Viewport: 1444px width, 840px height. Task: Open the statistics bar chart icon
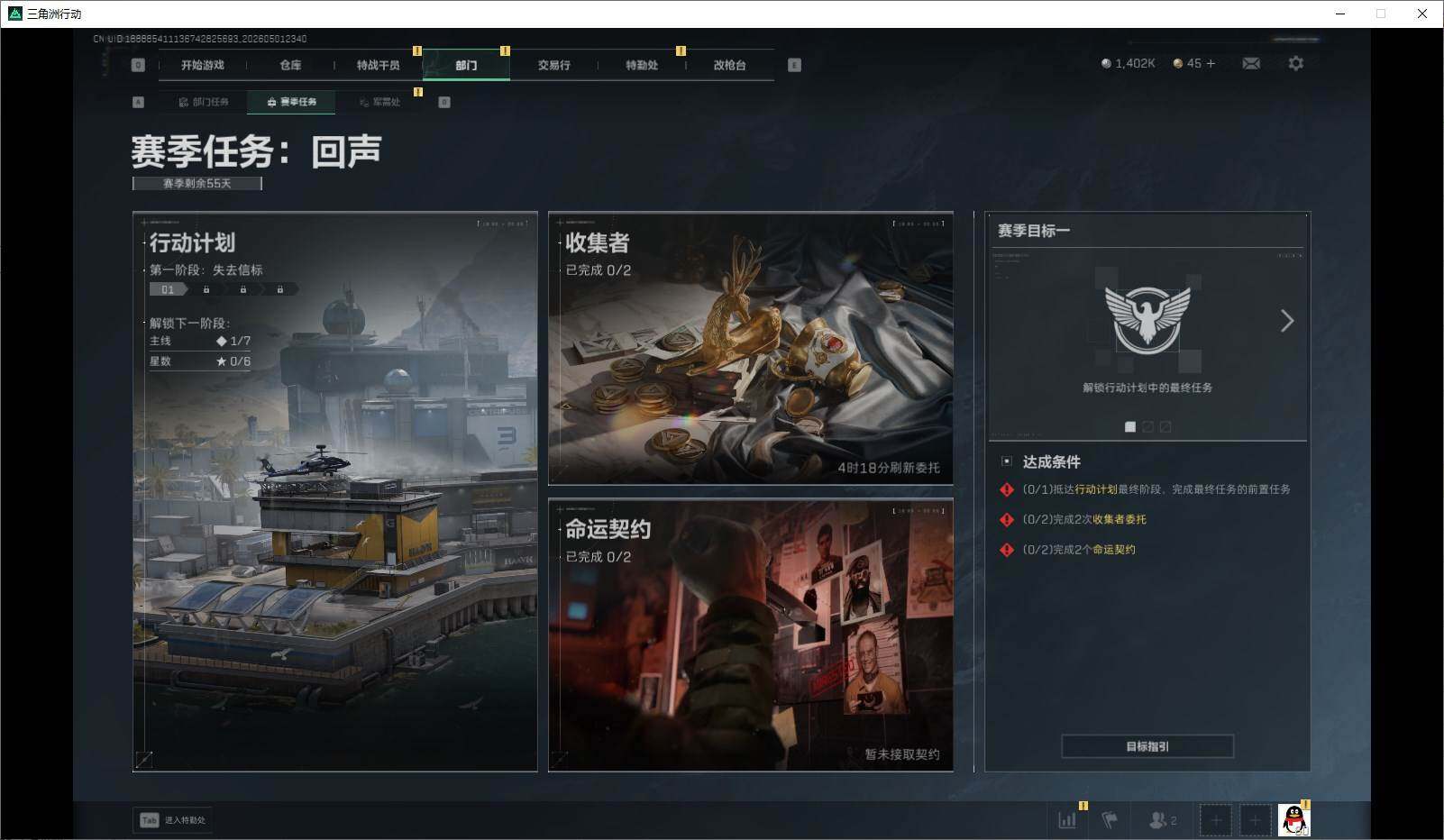pos(1067,820)
